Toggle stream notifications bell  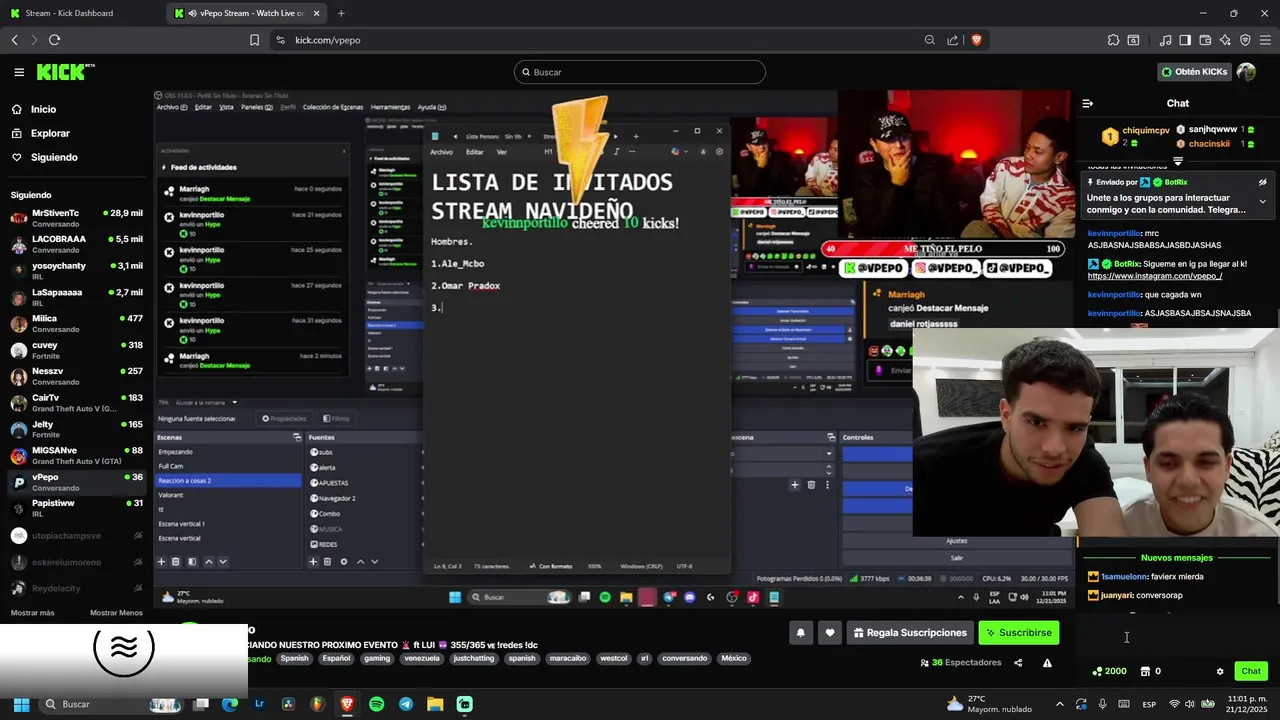pos(801,632)
